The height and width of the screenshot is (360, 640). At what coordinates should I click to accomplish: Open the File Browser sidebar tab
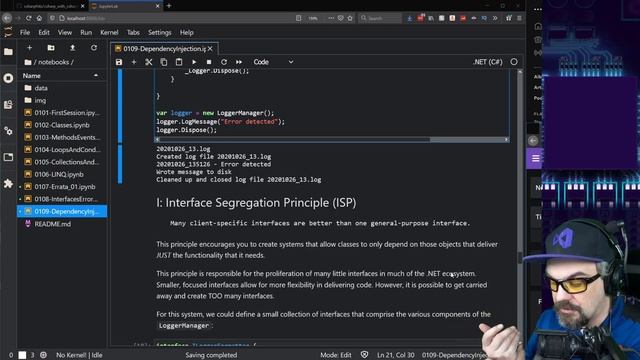(x=8, y=52)
